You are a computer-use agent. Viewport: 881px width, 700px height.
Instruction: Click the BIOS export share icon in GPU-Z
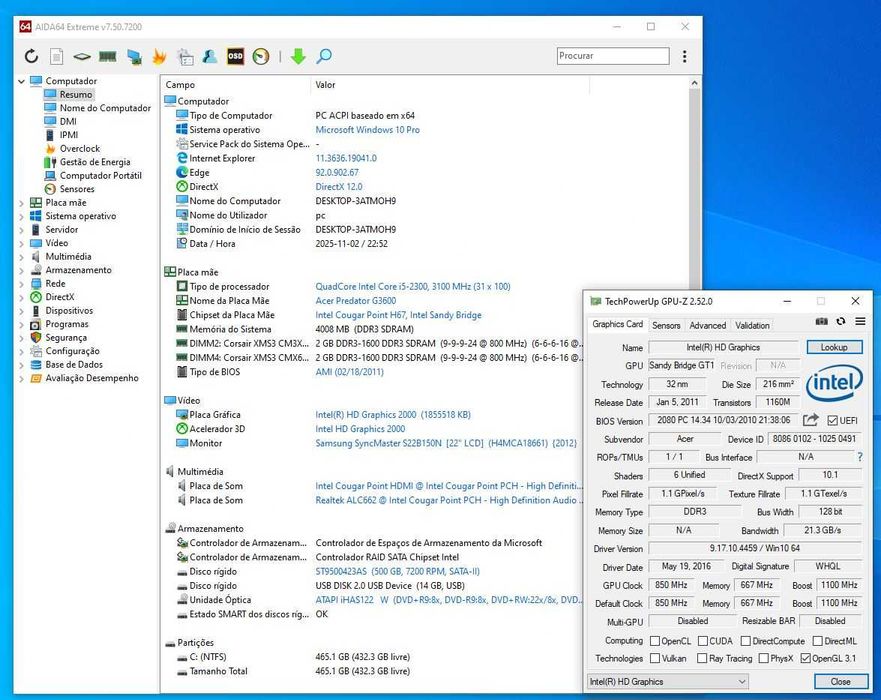[x=810, y=420]
